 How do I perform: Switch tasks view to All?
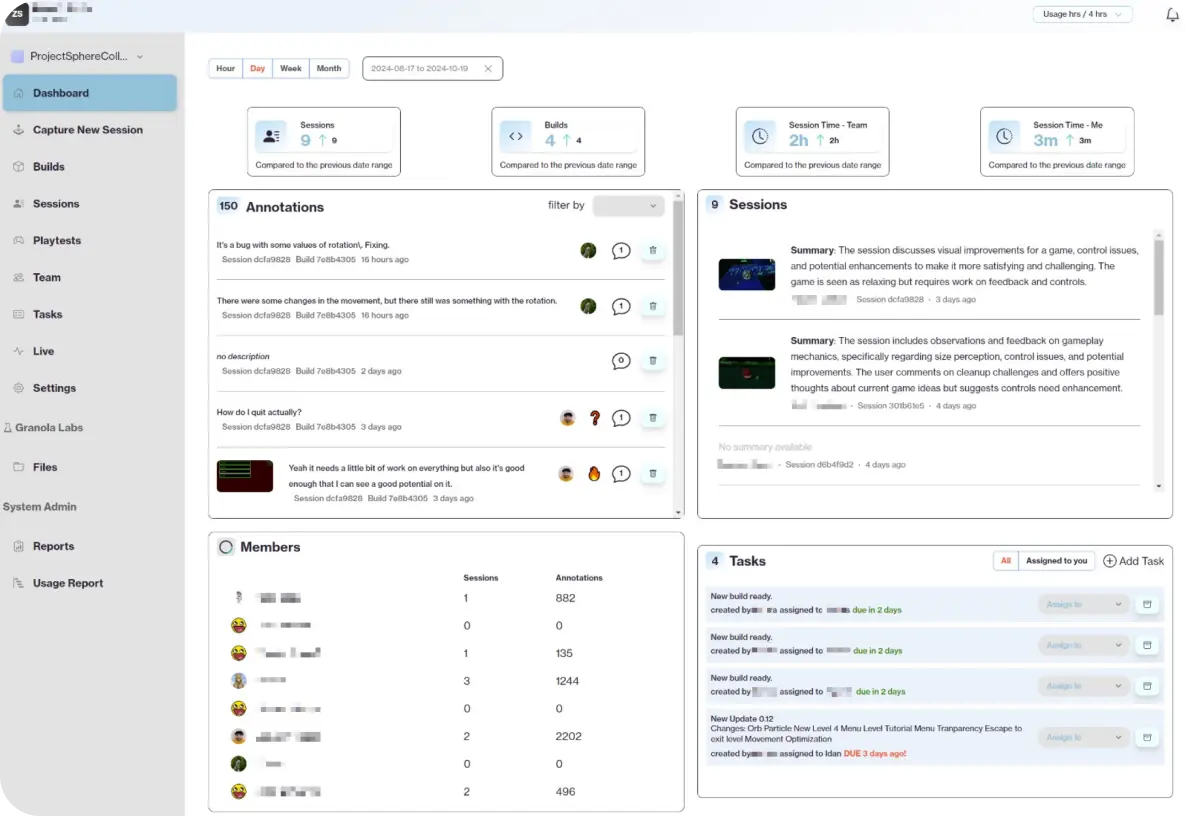point(1005,561)
